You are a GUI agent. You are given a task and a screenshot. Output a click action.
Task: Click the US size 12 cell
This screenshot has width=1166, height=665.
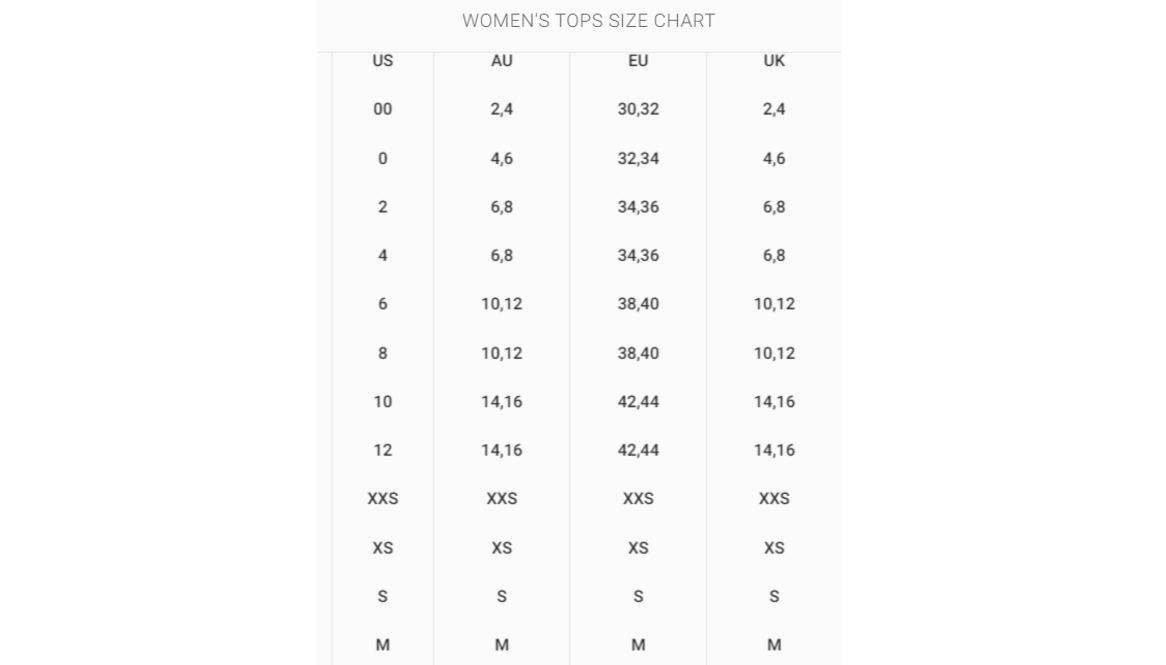382,450
